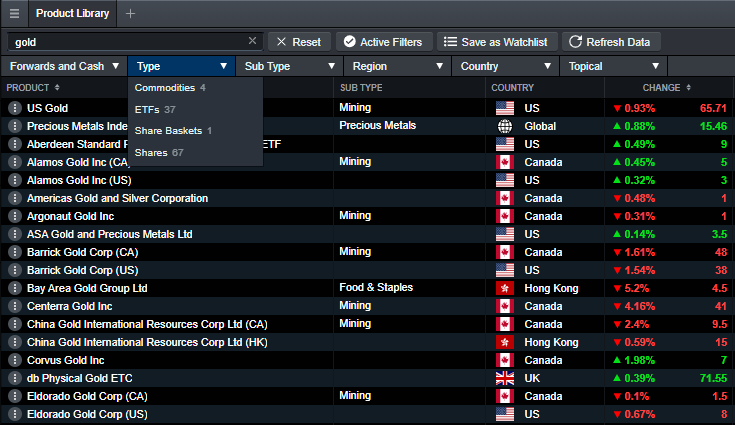Open options menu for Centerra Gold Inc
This screenshot has height=425, width=735.
coord(15,306)
